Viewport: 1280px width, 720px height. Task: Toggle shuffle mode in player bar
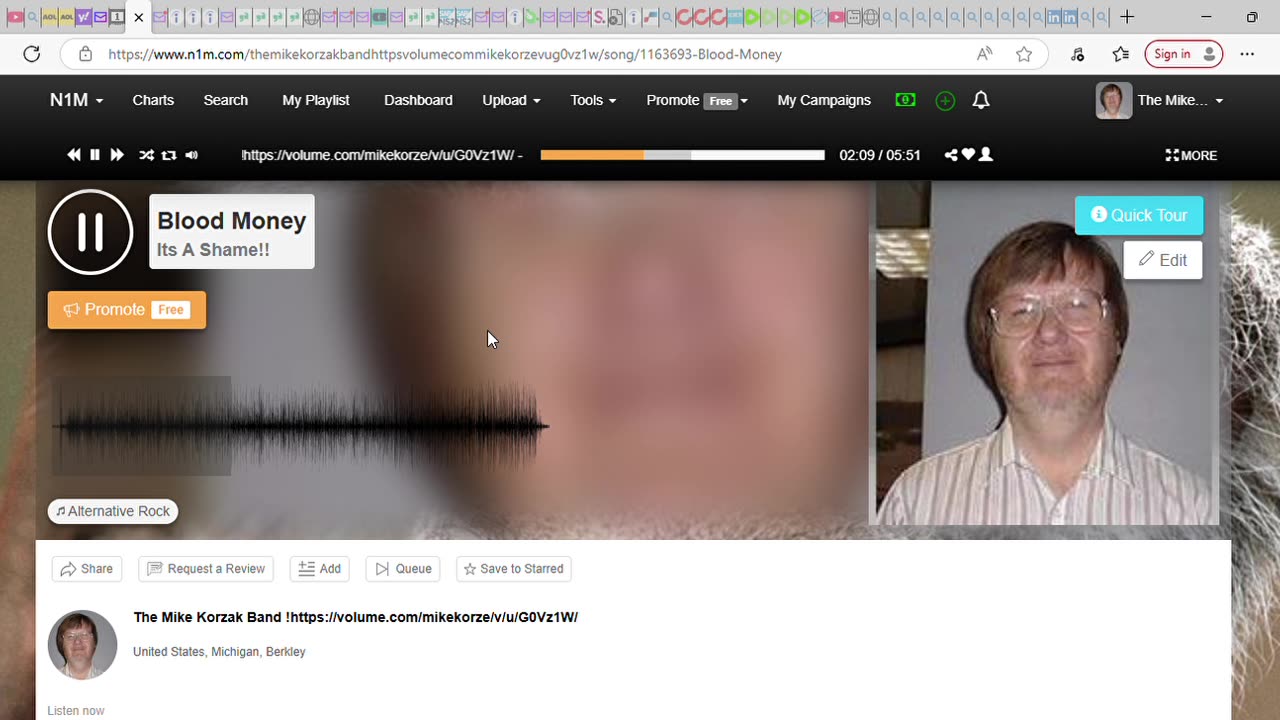click(146, 155)
